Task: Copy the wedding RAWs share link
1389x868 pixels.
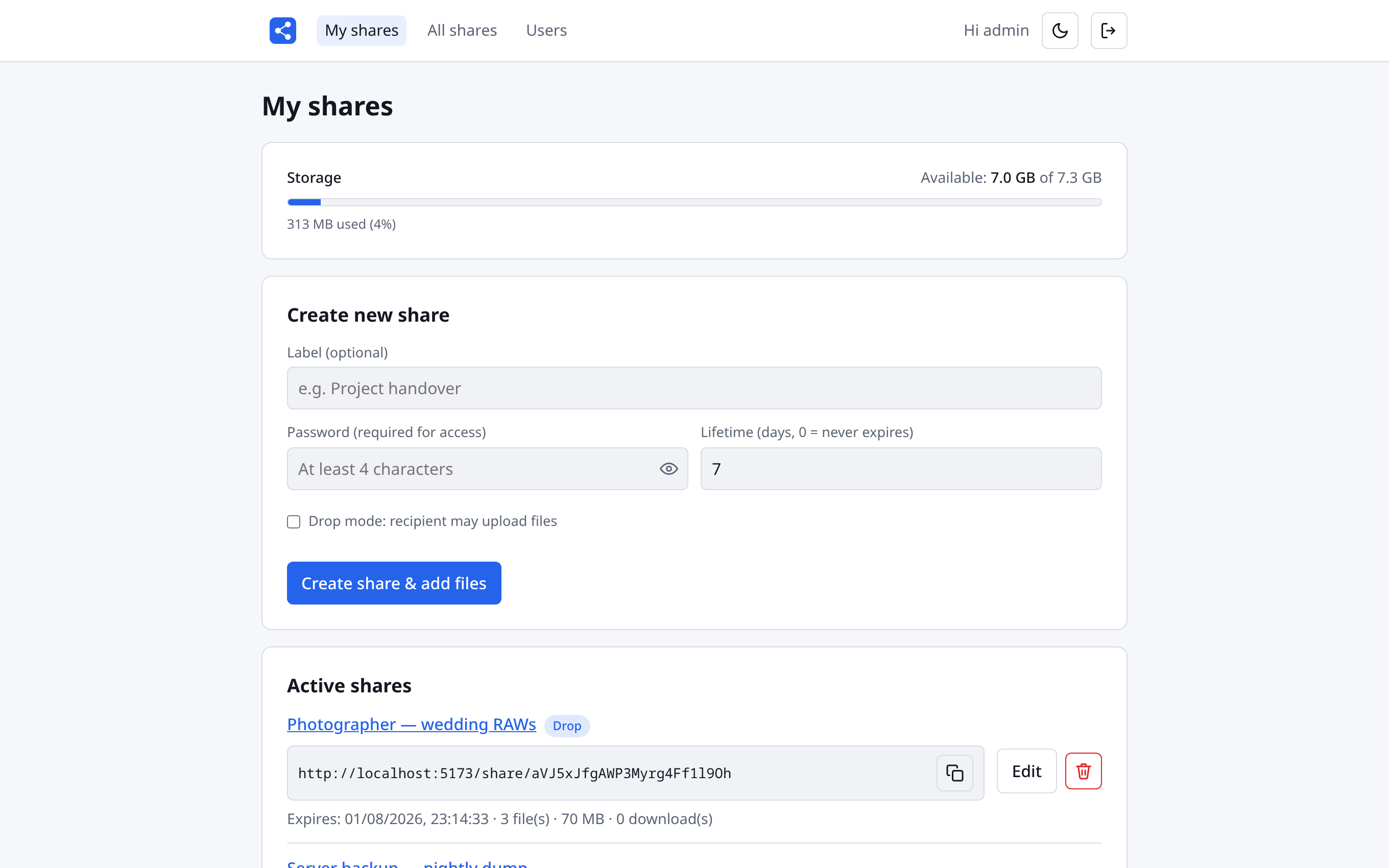Action: (954, 773)
